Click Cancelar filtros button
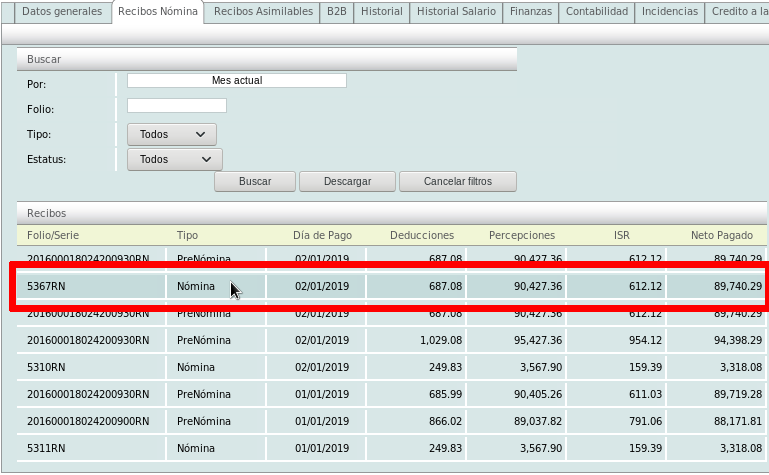 click(458, 182)
